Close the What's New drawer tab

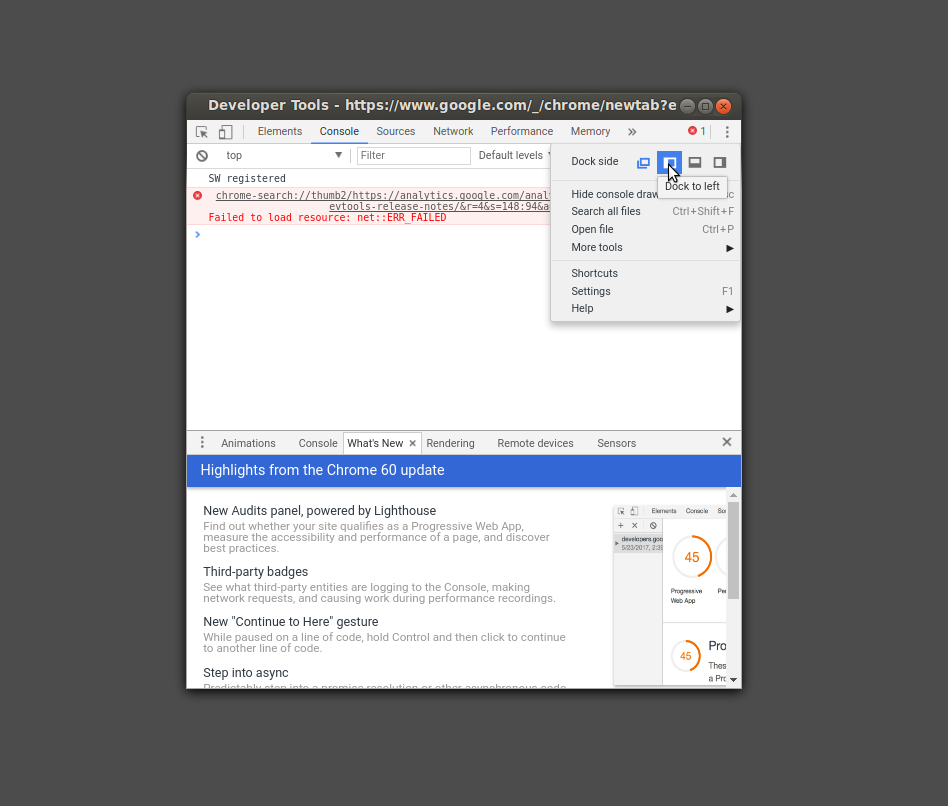click(x=413, y=443)
